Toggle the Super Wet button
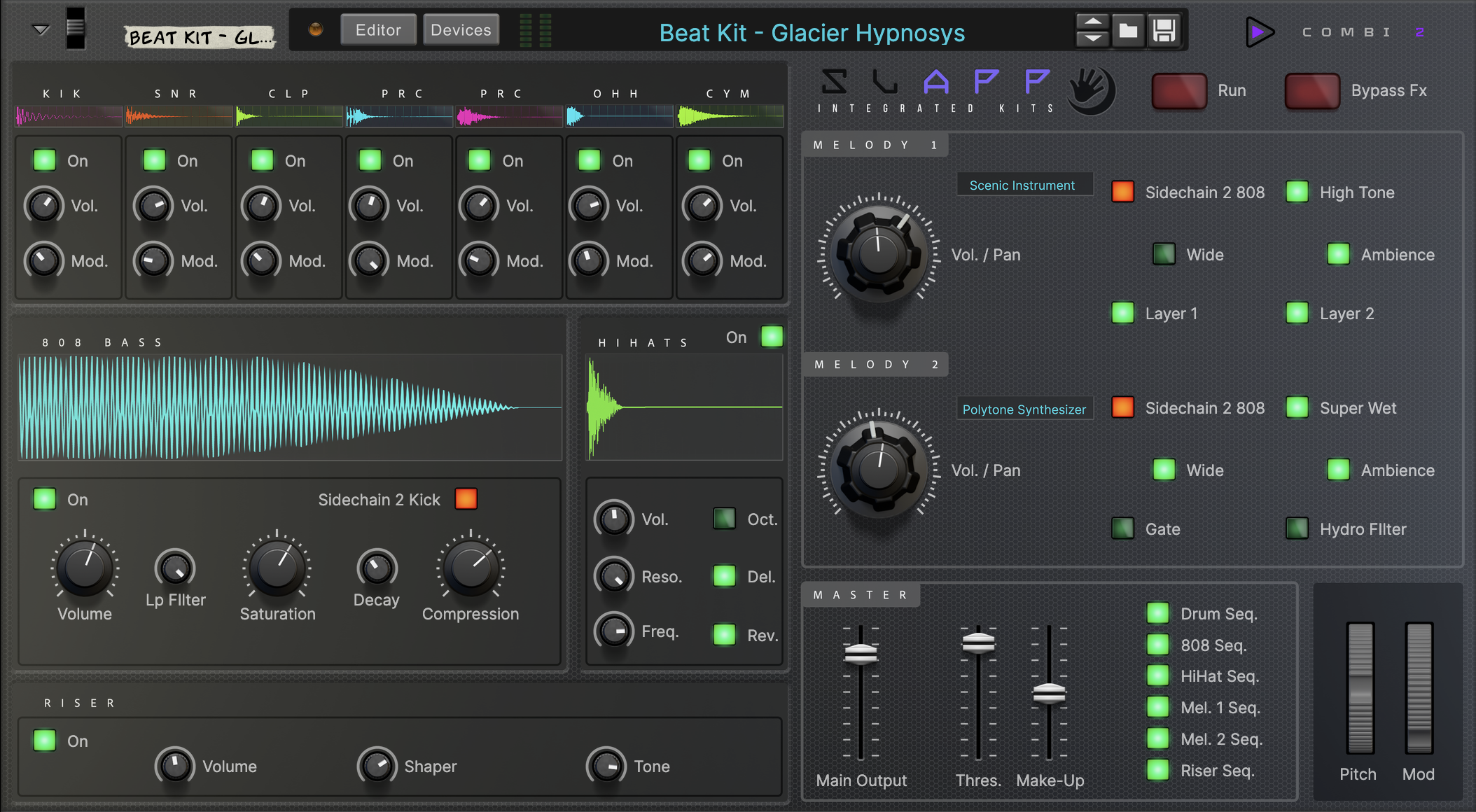 pyautogui.click(x=1297, y=407)
